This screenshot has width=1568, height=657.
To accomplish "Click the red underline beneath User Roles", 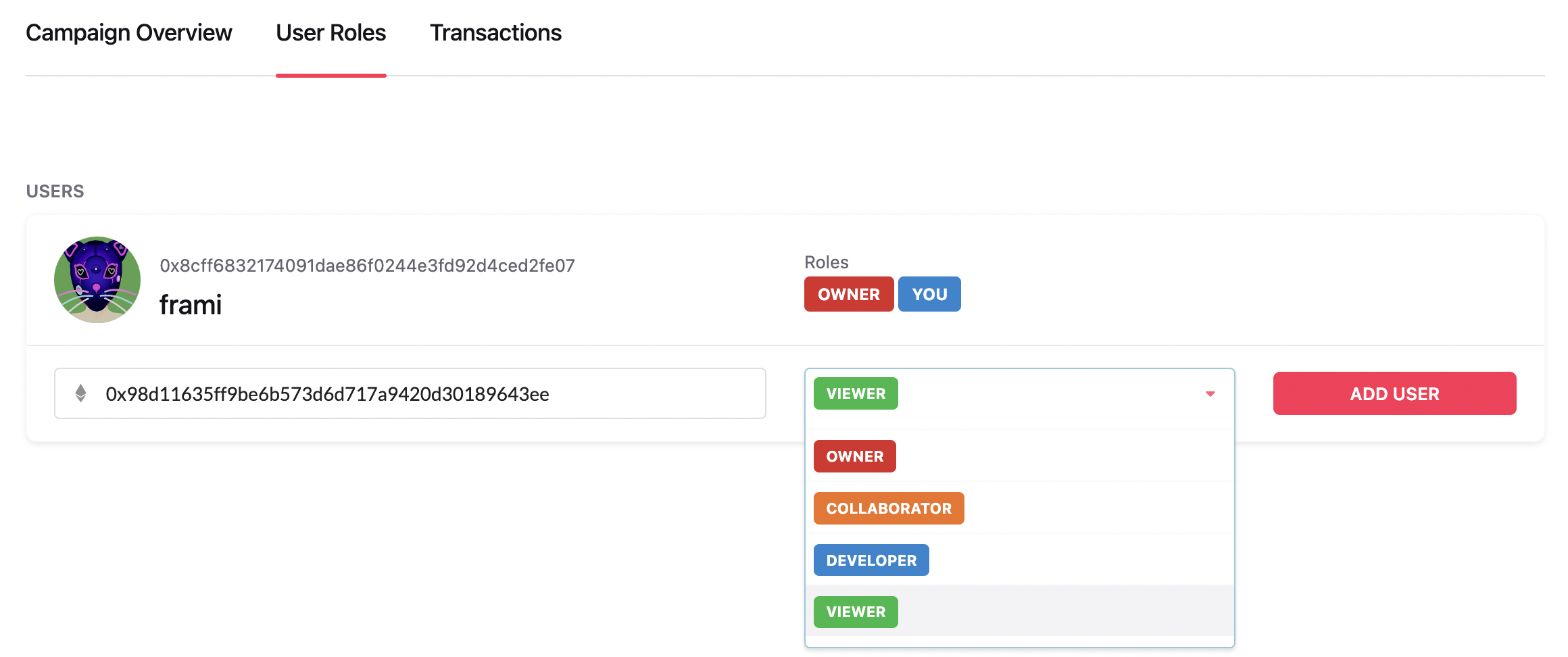I will click(330, 76).
